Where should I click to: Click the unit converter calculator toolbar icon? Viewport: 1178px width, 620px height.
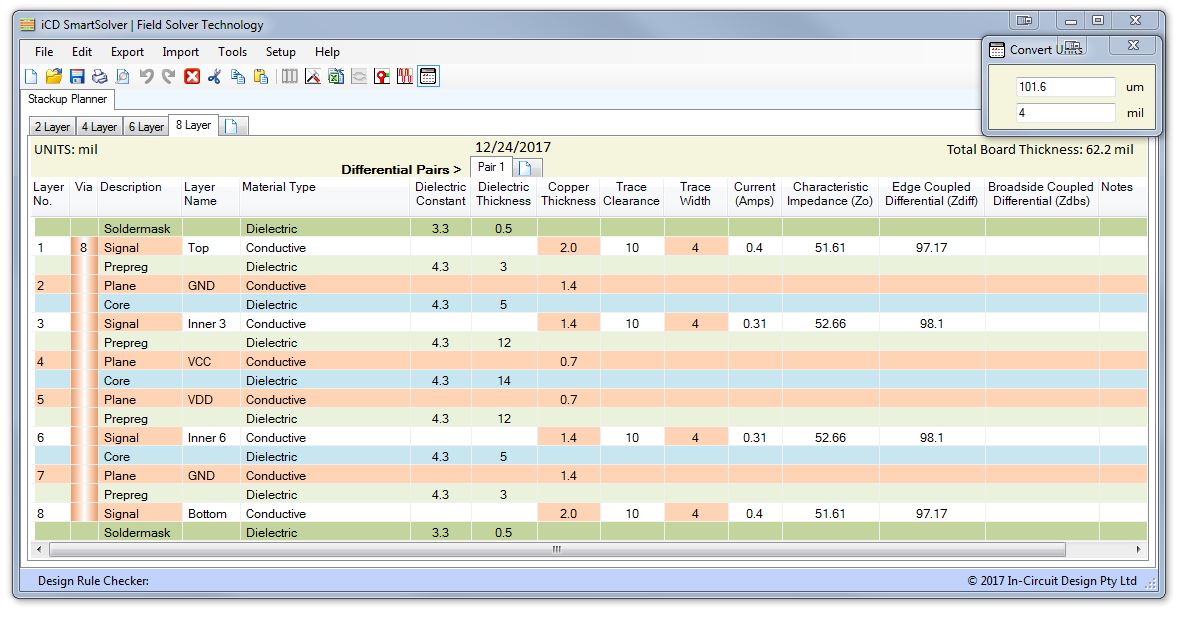click(428, 76)
